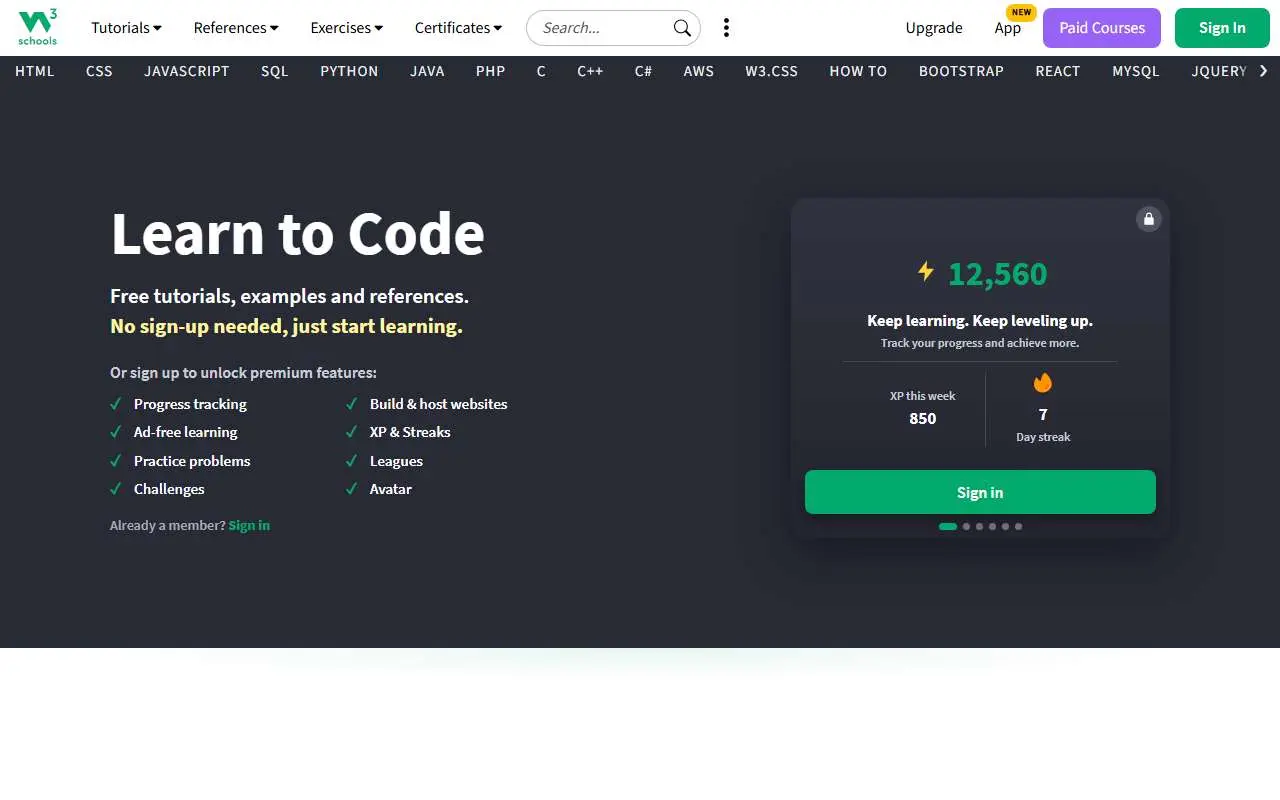1280x800 pixels.
Task: Switch to the last carousel slide dot
Action: 1018,526
